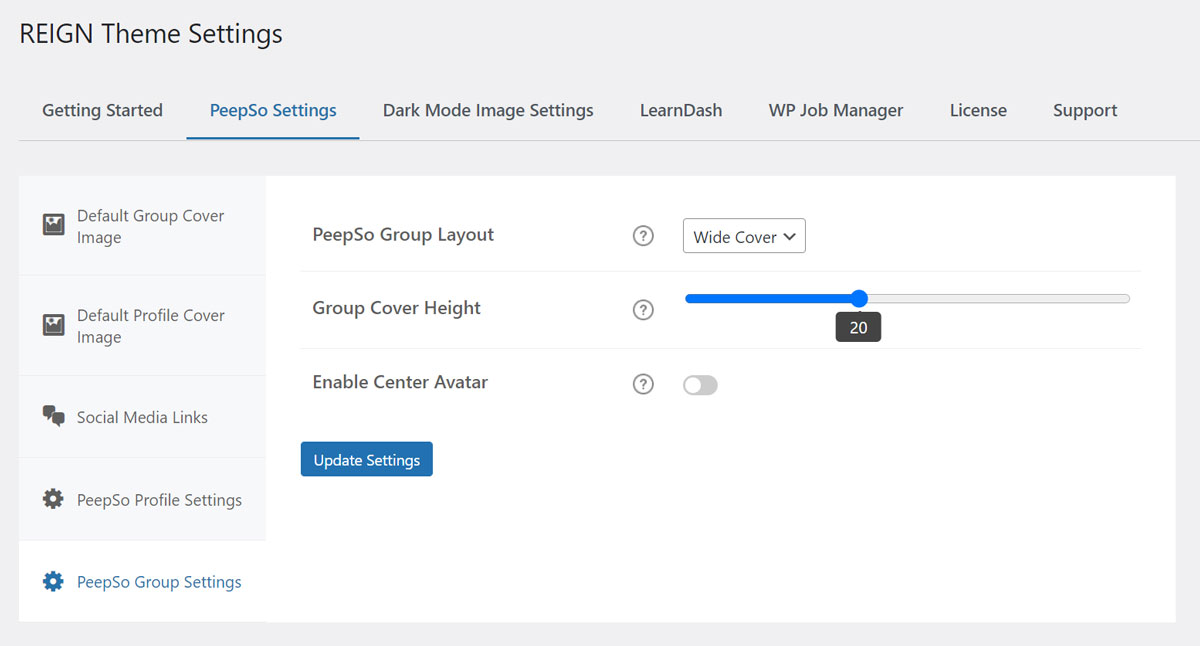The height and width of the screenshot is (646, 1200).
Task: Click the Group Cover Height slider handle
Action: [859, 298]
